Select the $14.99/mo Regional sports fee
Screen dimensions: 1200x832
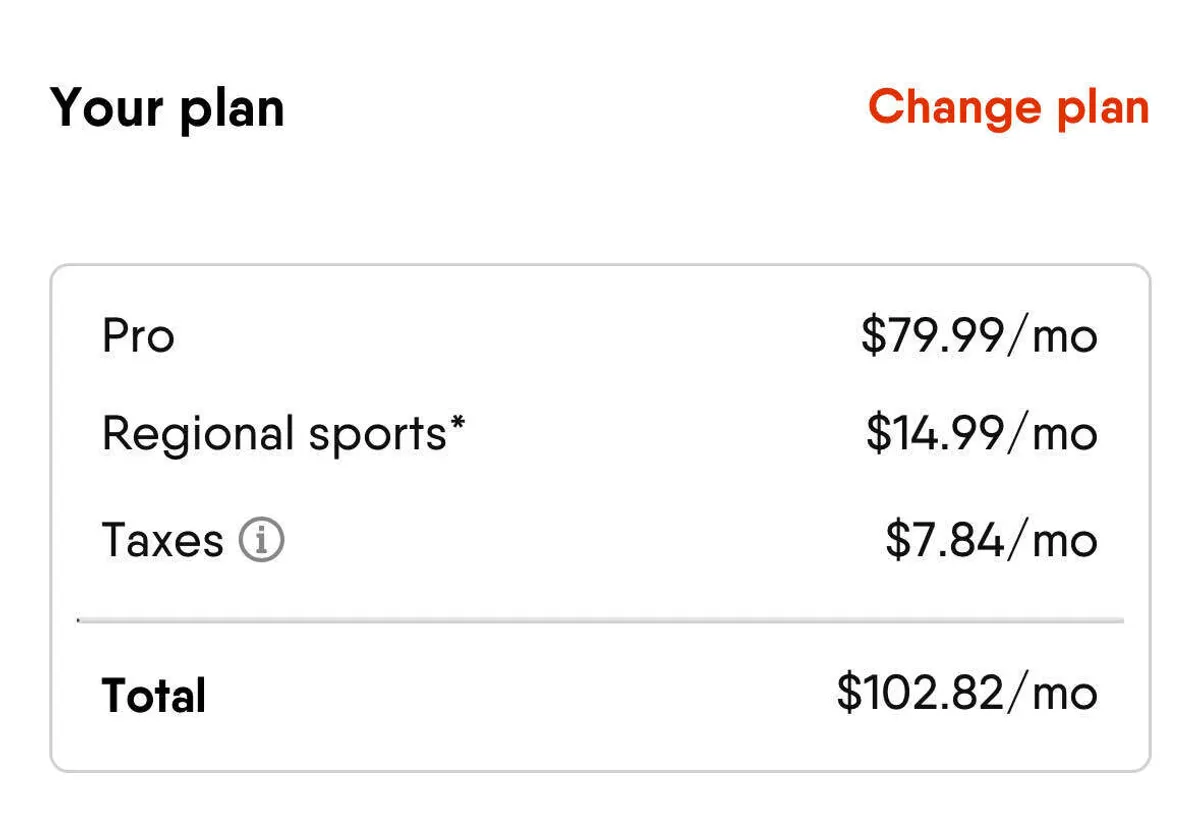click(981, 434)
